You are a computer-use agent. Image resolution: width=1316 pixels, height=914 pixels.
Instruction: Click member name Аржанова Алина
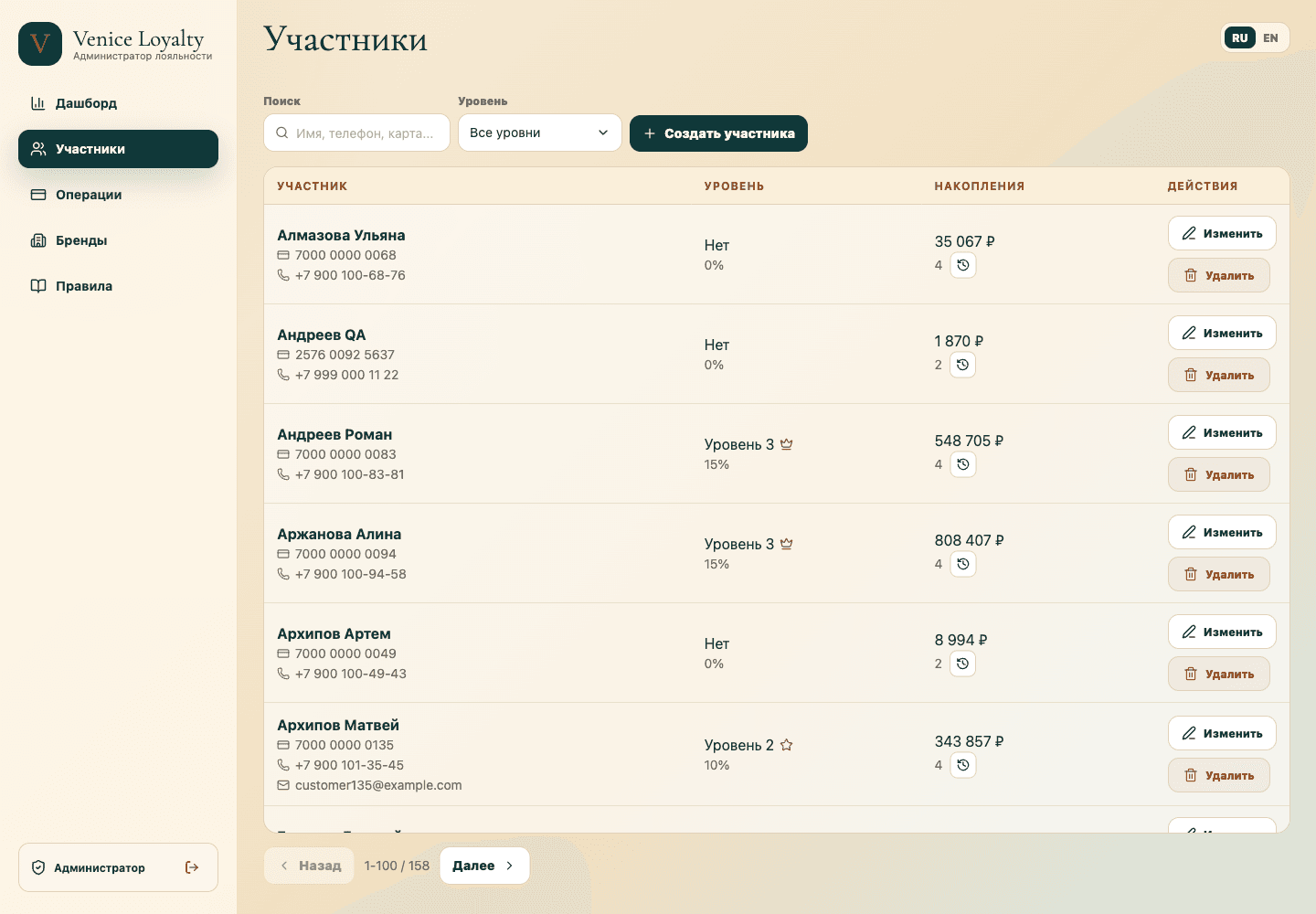[x=339, y=534]
